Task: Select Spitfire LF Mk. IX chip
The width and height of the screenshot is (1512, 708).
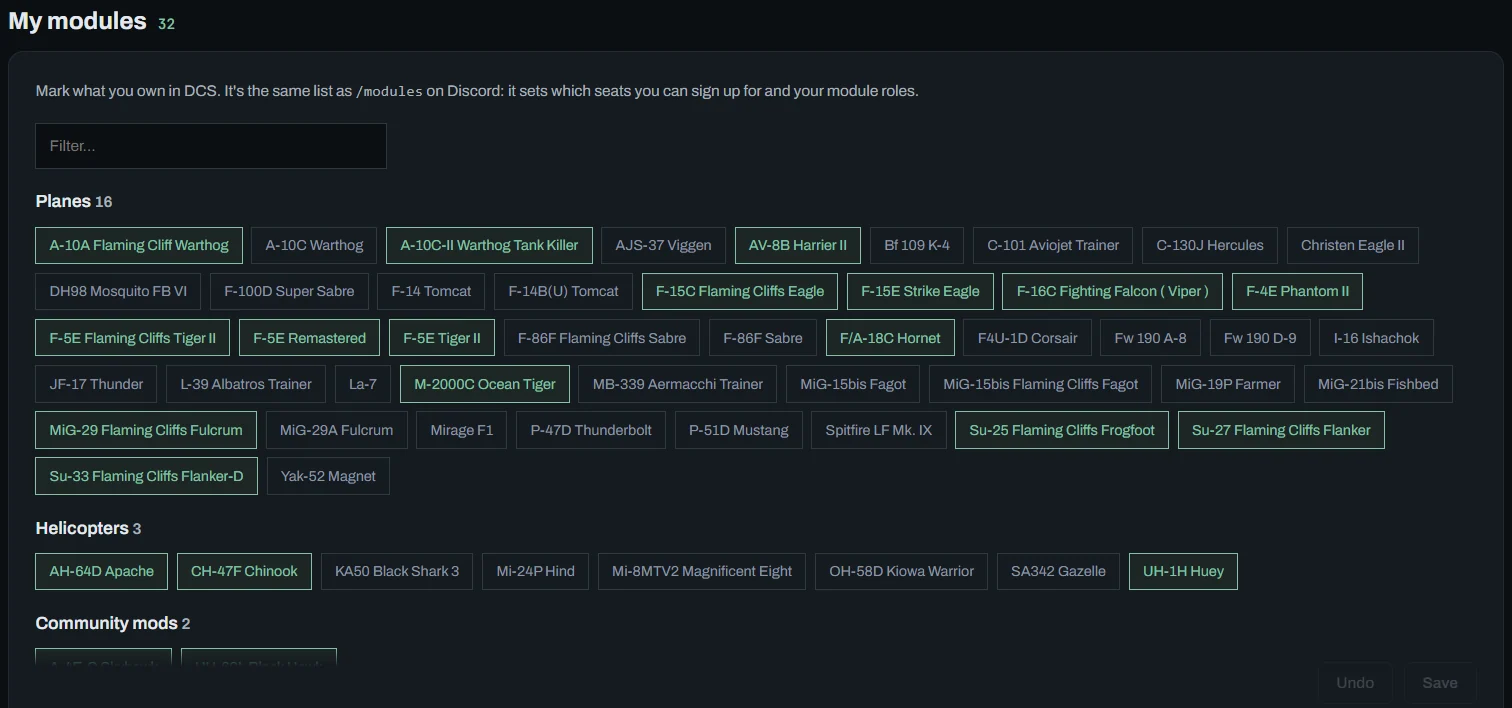Action: [x=879, y=430]
